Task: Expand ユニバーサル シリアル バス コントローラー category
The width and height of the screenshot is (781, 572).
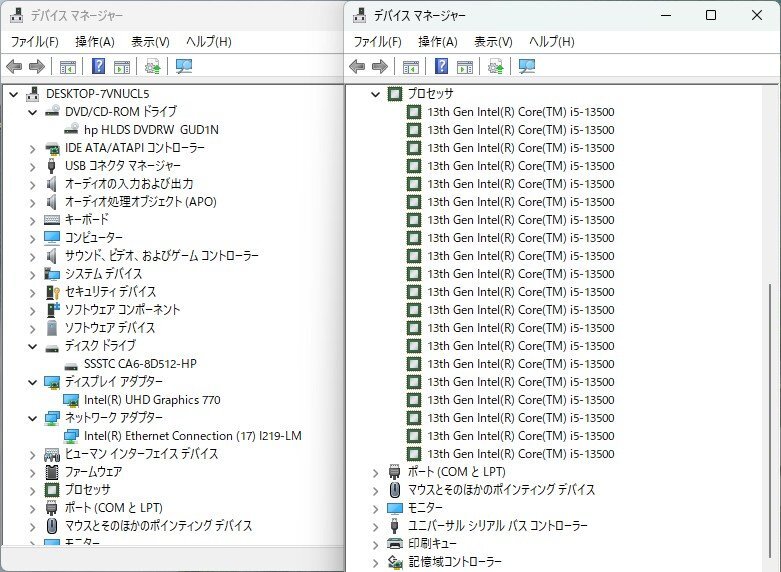Action: click(376, 526)
